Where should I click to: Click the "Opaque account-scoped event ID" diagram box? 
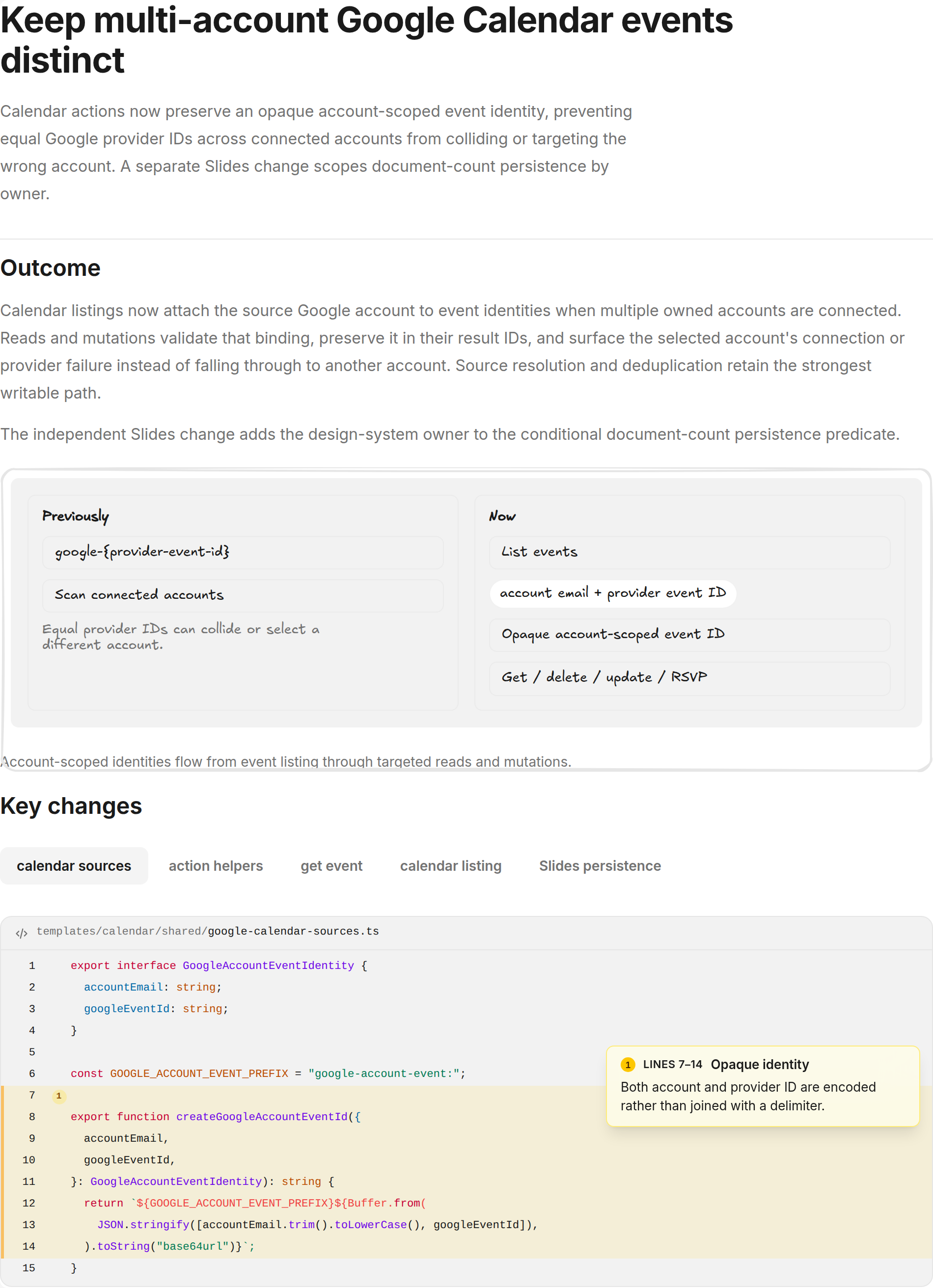(689, 634)
